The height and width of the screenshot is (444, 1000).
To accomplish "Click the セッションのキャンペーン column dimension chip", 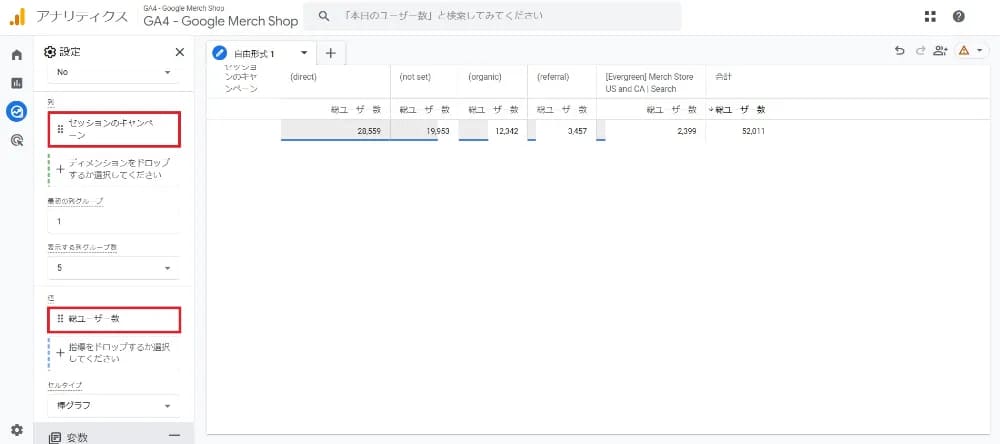I will click(114, 130).
